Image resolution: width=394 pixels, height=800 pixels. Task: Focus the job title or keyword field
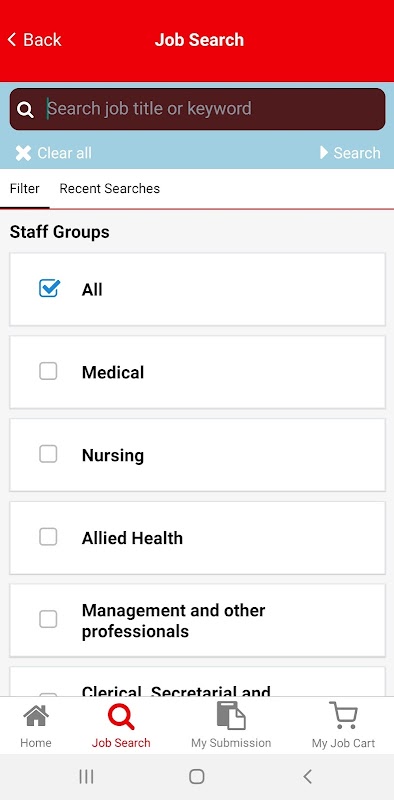click(198, 109)
